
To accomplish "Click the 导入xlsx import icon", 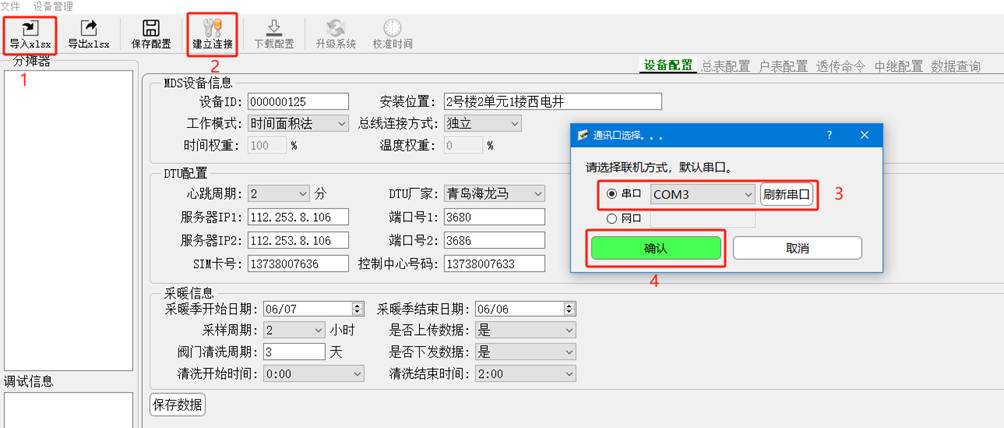I will click(x=29, y=27).
